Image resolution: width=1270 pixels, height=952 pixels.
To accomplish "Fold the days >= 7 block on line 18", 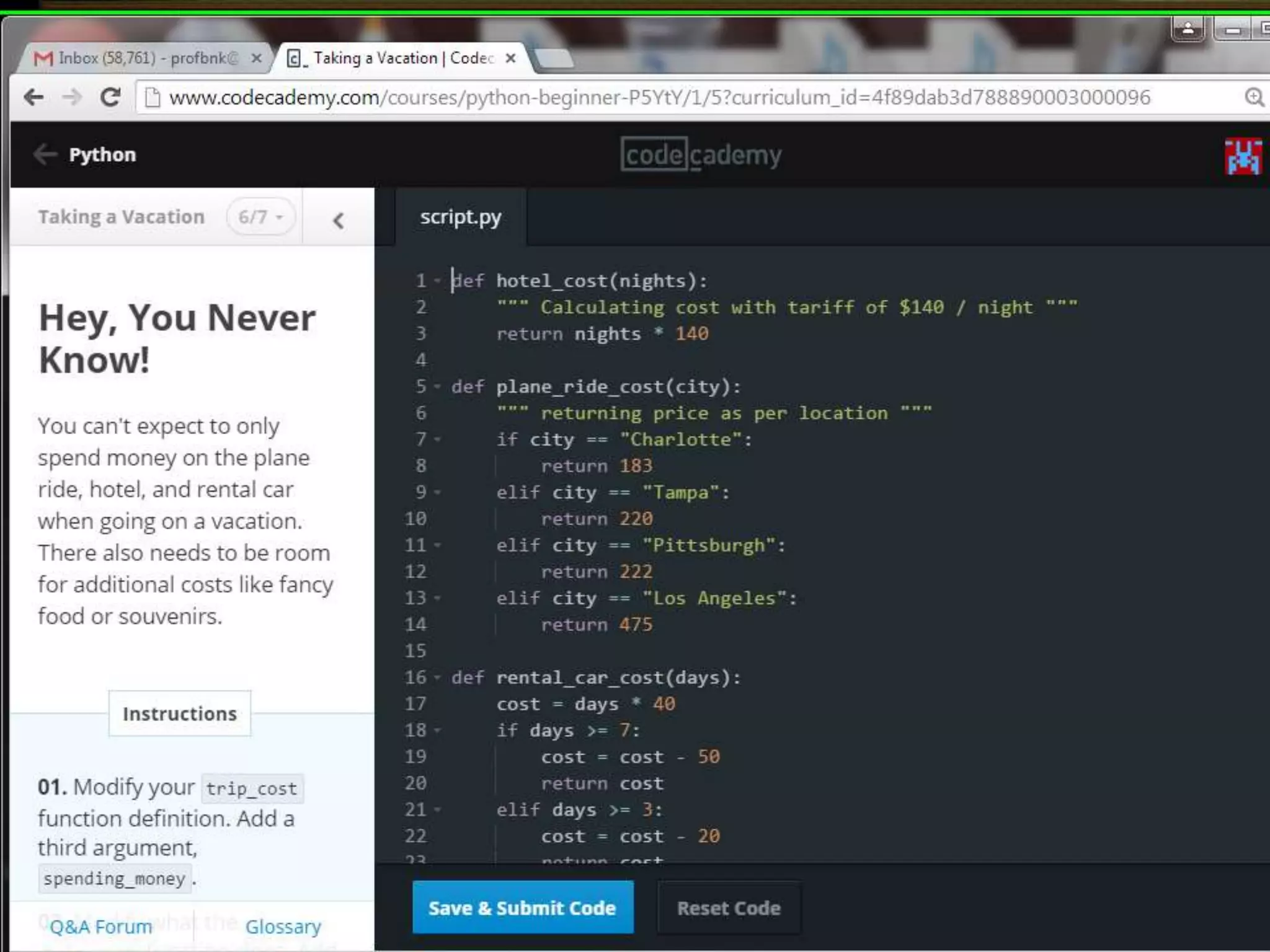I will 437,730.
